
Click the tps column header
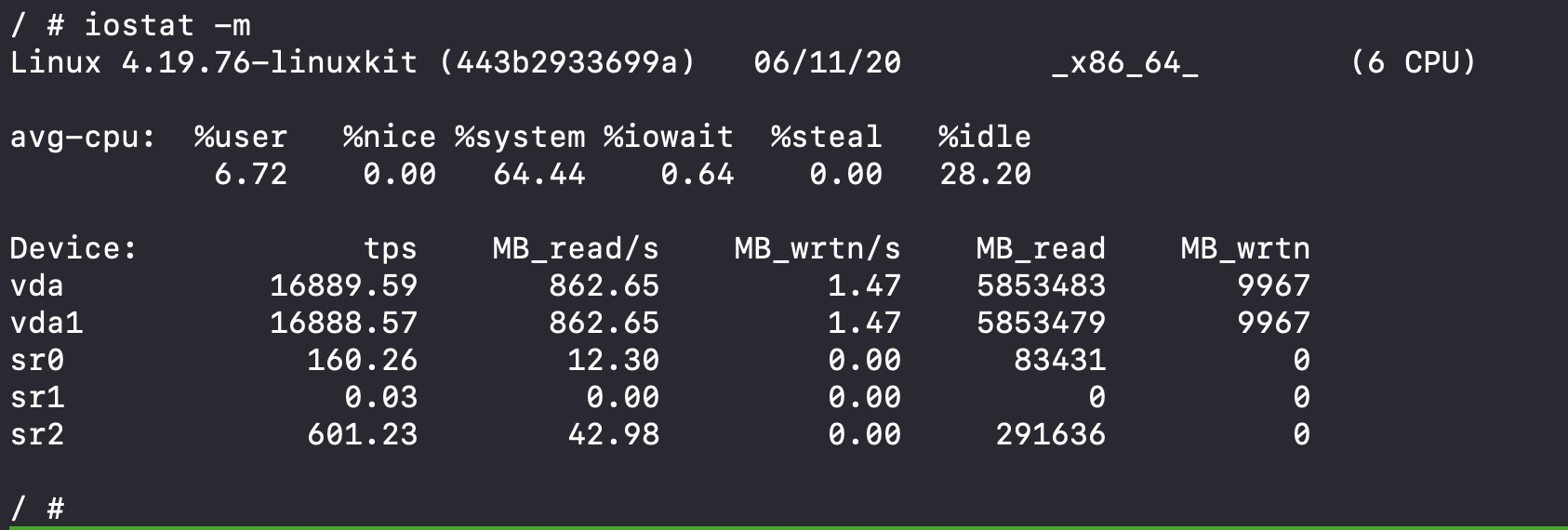point(390,248)
